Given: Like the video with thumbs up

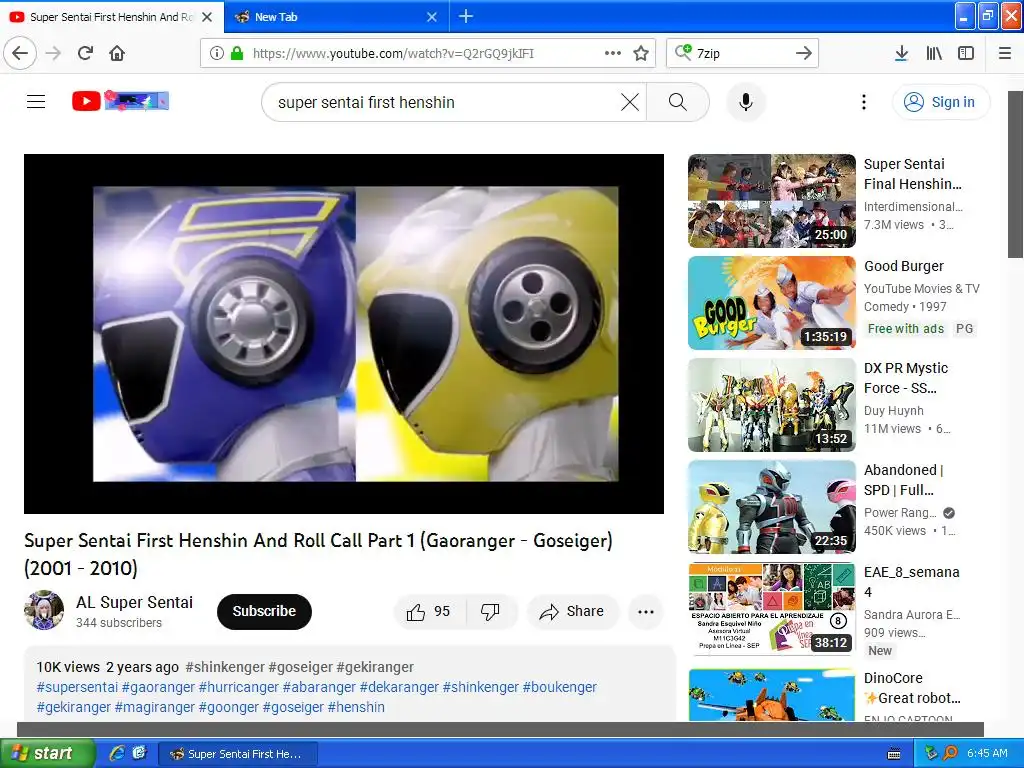Looking at the screenshot, I should pos(428,612).
